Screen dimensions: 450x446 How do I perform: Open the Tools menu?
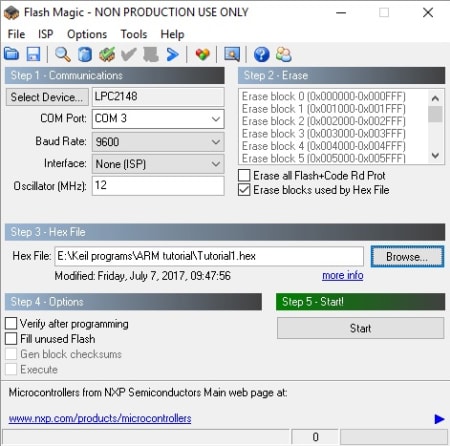point(134,34)
